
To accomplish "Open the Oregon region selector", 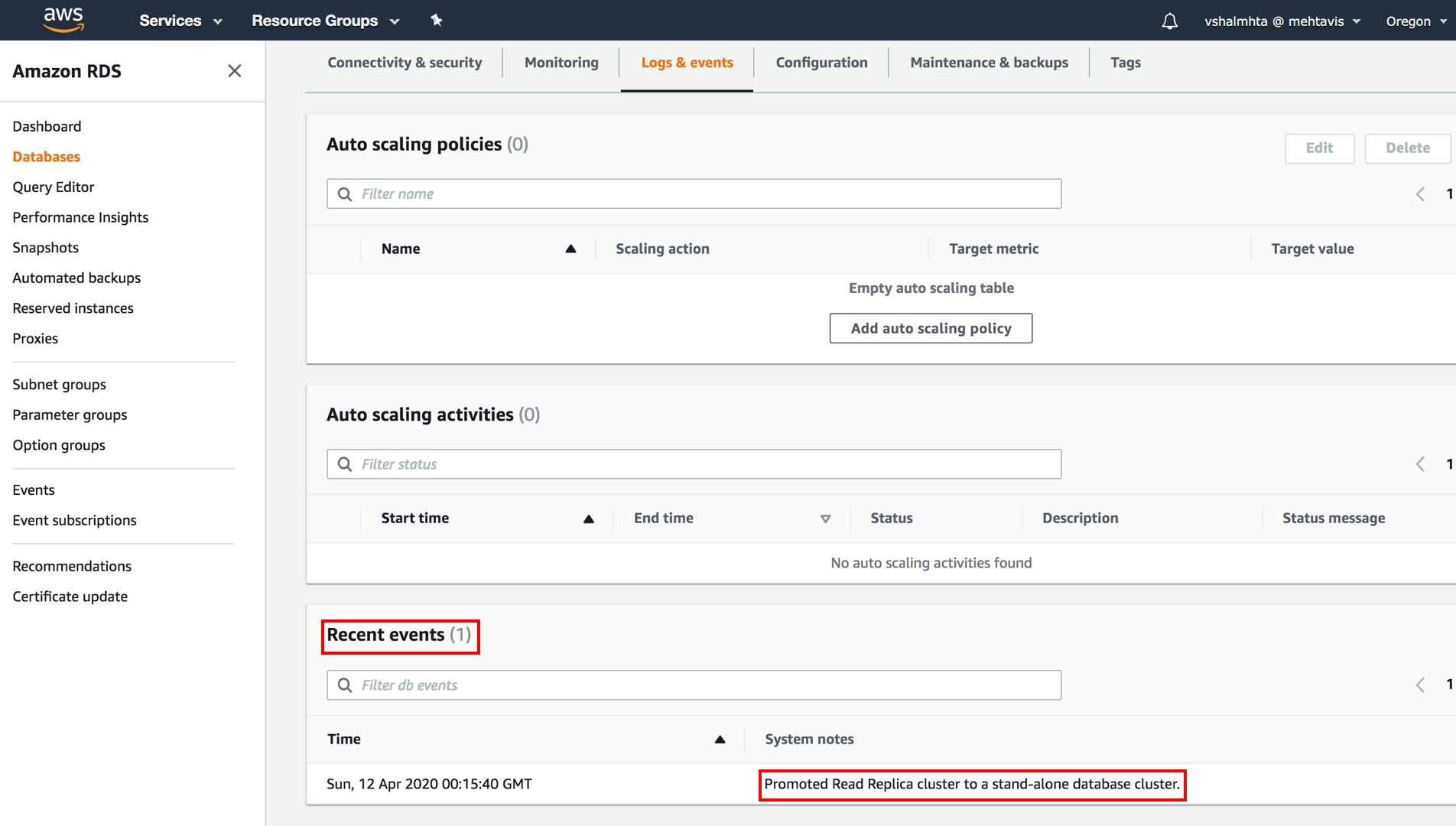I will click(x=1416, y=21).
